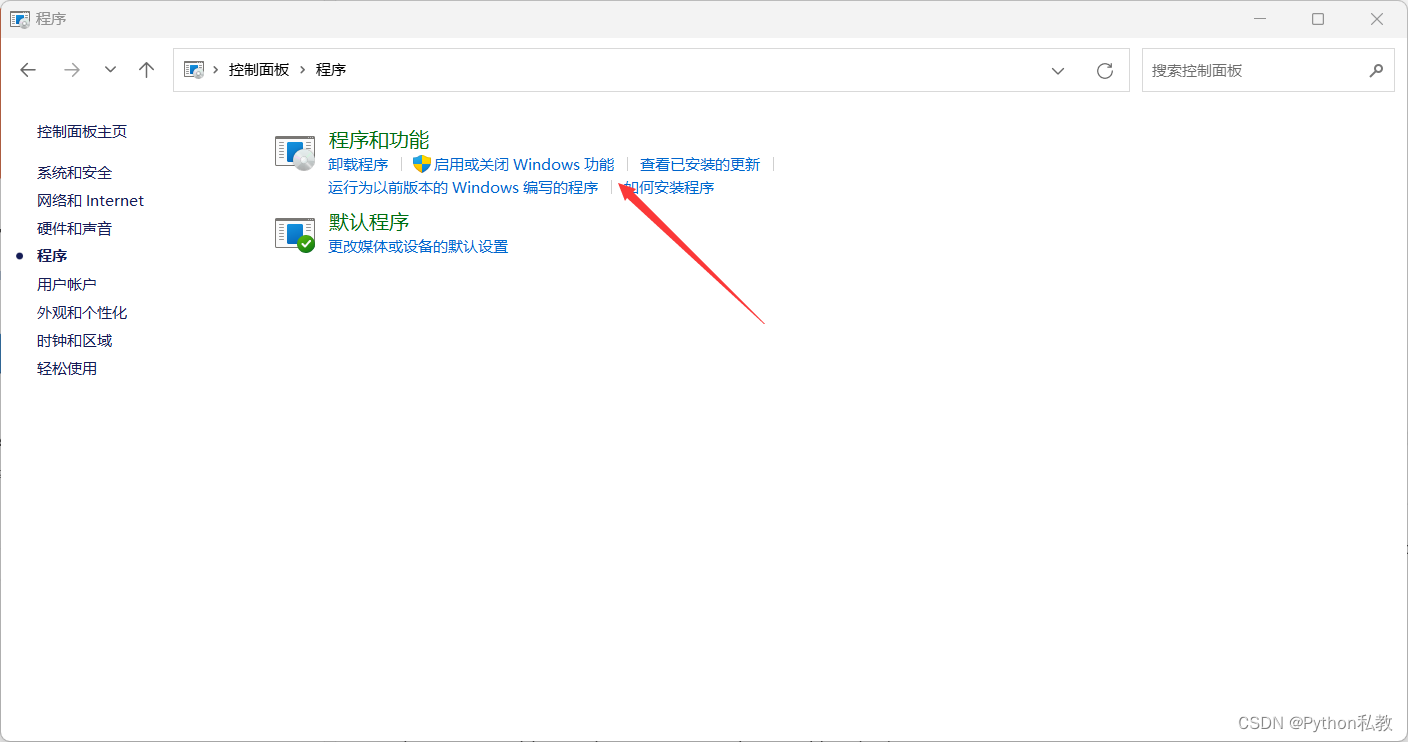Viewport: 1408px width, 742px height.
Task: Click the 默认程序 icon
Action: pyautogui.click(x=295, y=235)
